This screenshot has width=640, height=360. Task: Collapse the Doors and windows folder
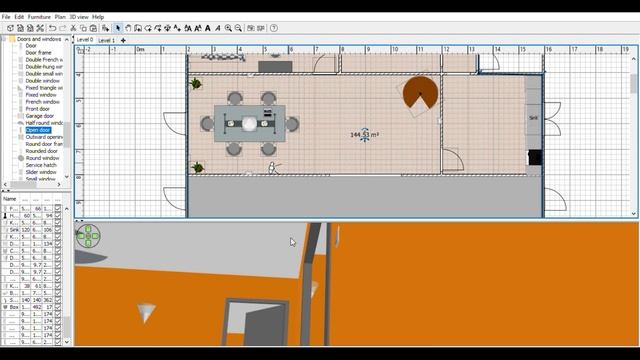pyautogui.click(x=4, y=39)
